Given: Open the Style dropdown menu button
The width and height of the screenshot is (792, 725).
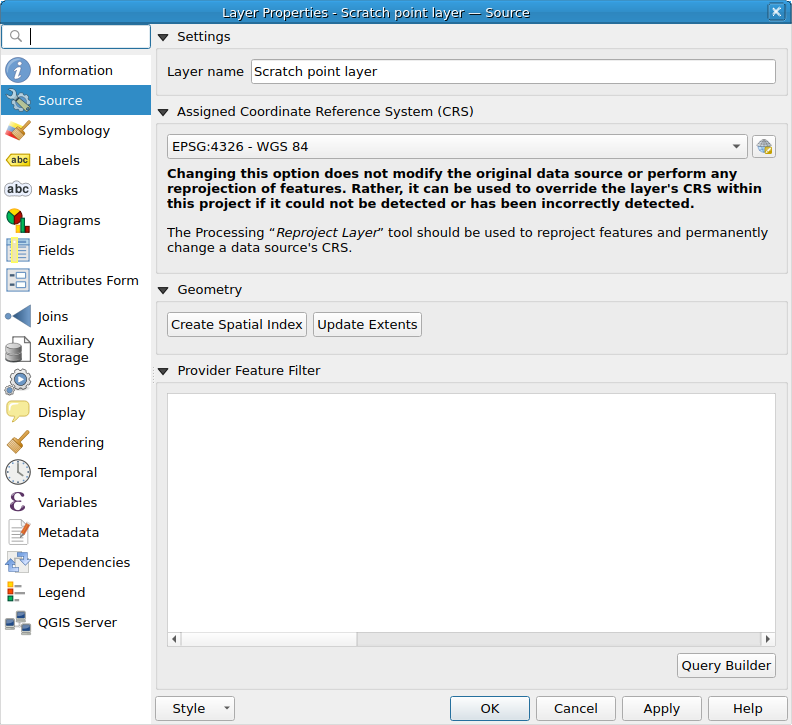Looking at the screenshot, I should click(x=194, y=708).
